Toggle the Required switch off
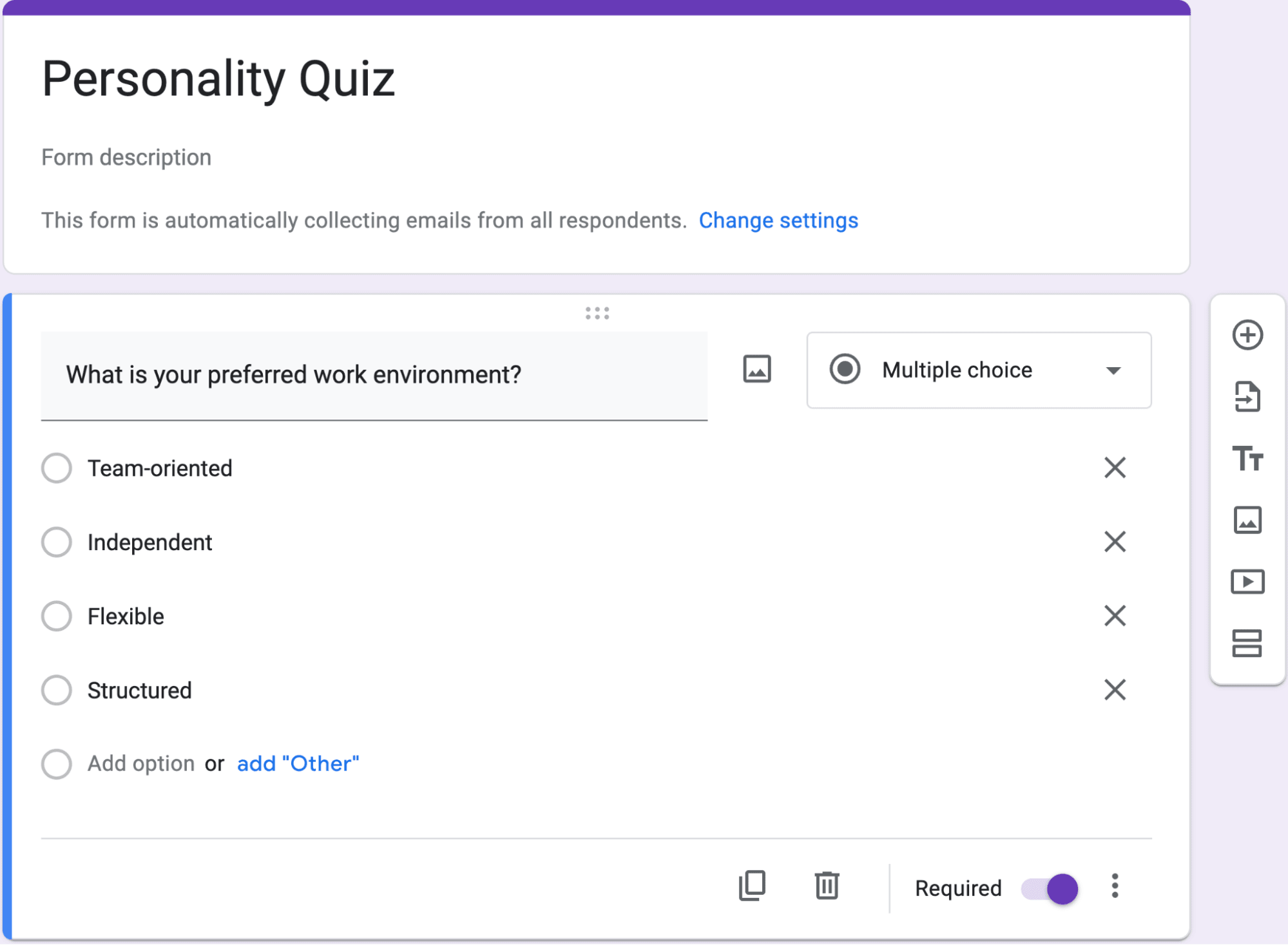The height and width of the screenshot is (945, 1288). coord(1050,889)
